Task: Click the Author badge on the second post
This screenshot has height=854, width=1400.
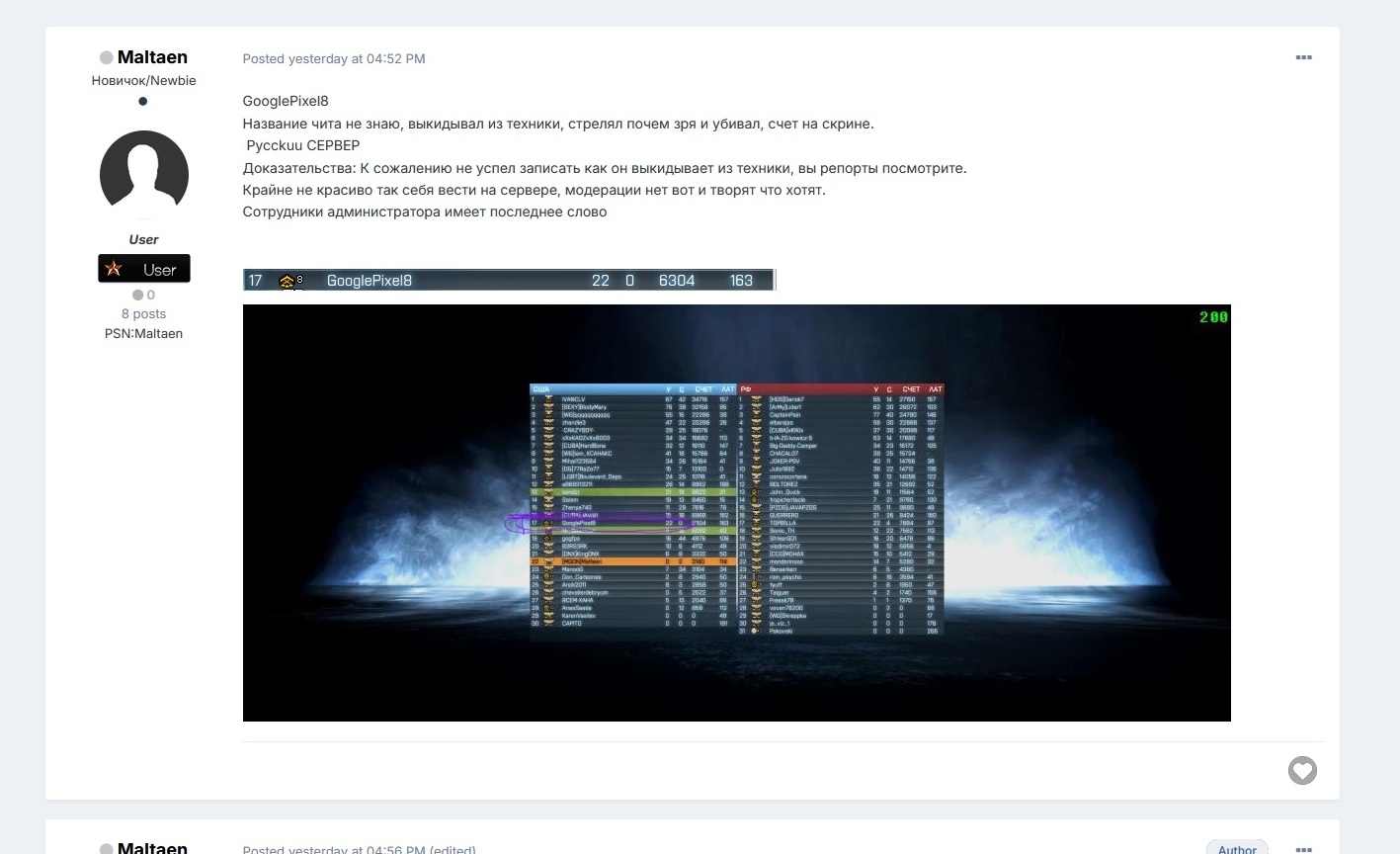Action: coord(1237,848)
